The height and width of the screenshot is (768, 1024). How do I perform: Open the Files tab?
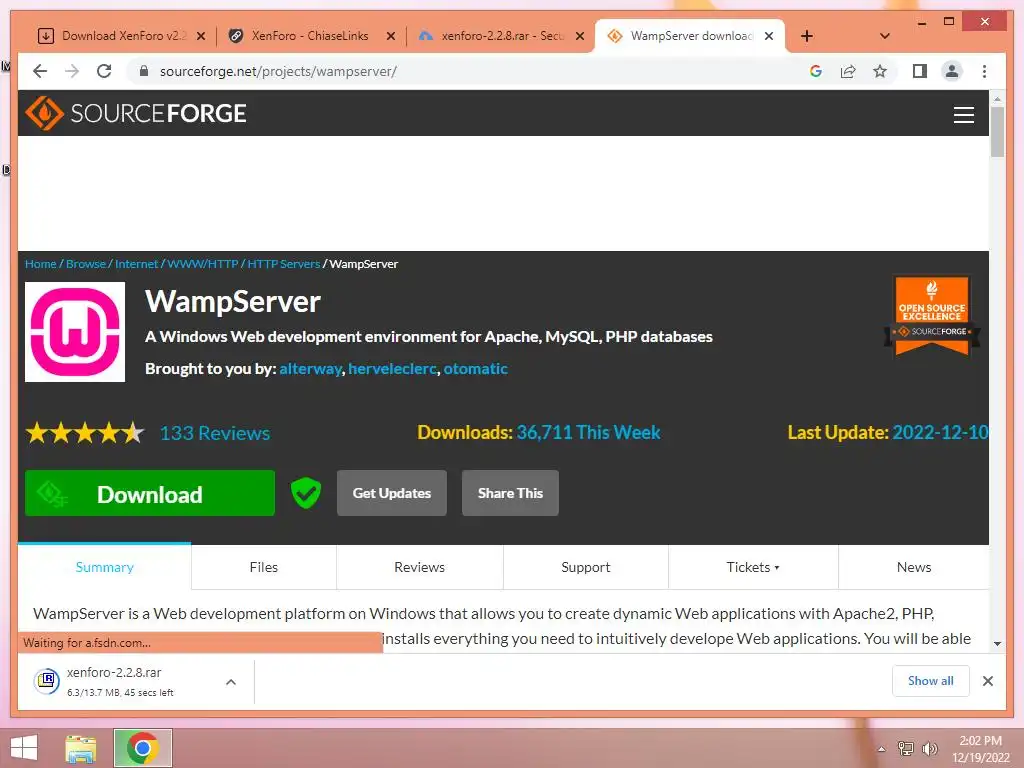pos(264,567)
